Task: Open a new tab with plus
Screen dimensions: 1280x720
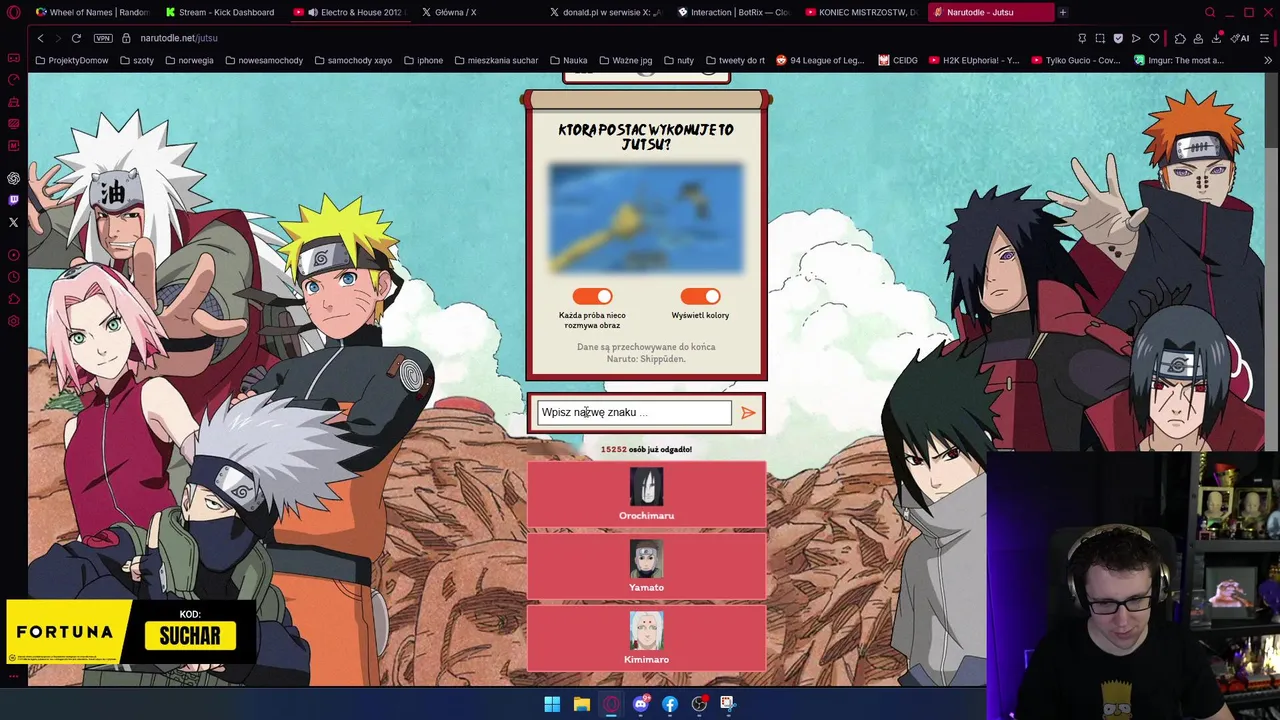Action: click(1063, 12)
